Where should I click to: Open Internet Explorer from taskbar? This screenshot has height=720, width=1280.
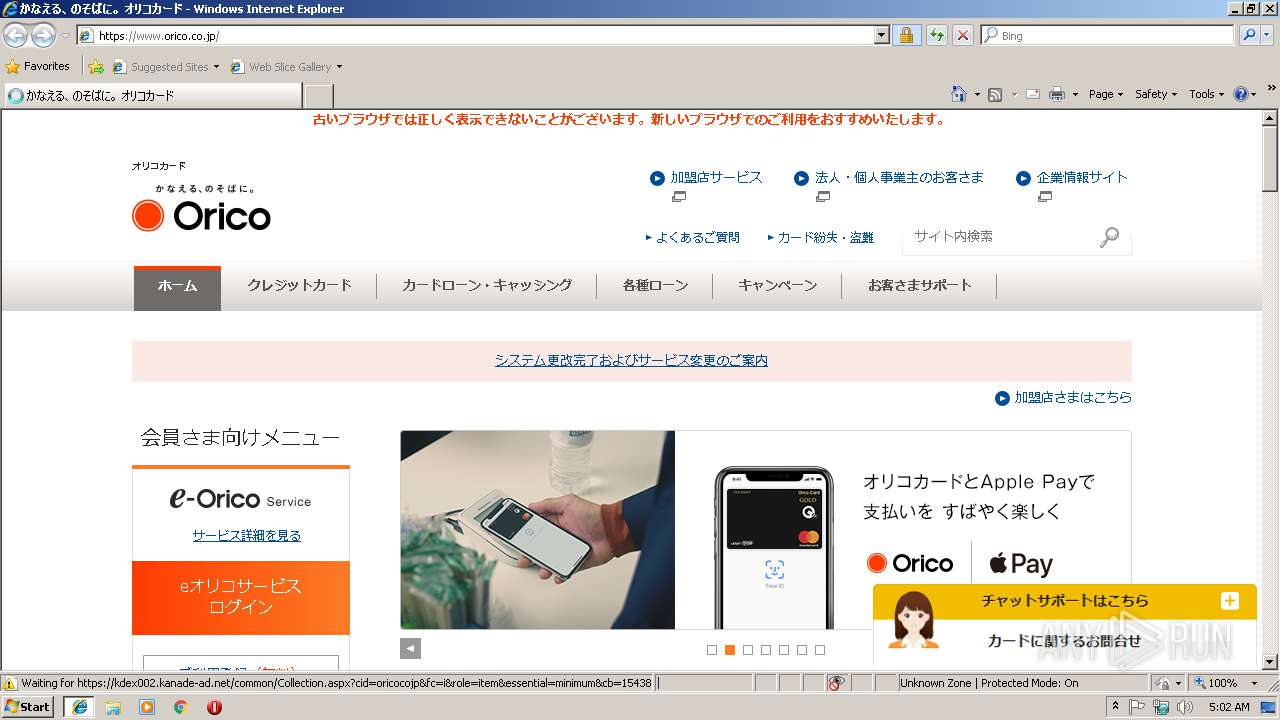point(80,706)
